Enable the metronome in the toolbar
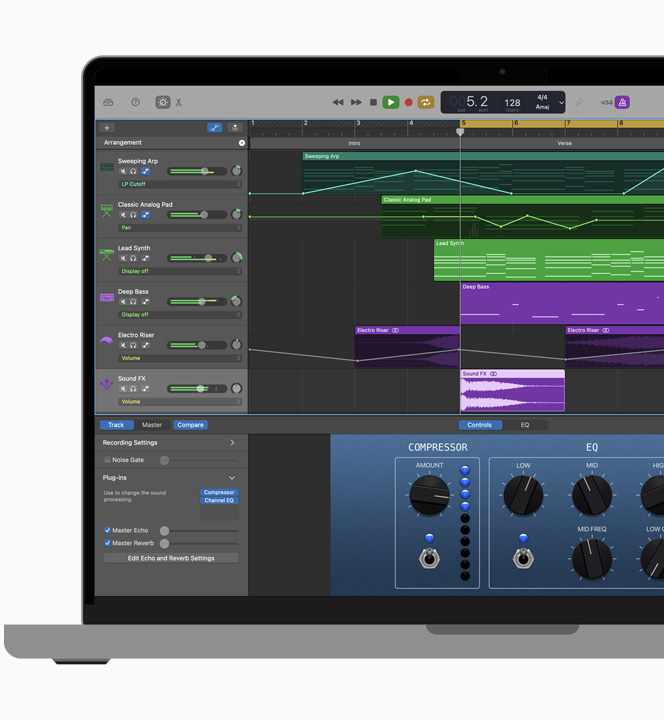 point(621,102)
